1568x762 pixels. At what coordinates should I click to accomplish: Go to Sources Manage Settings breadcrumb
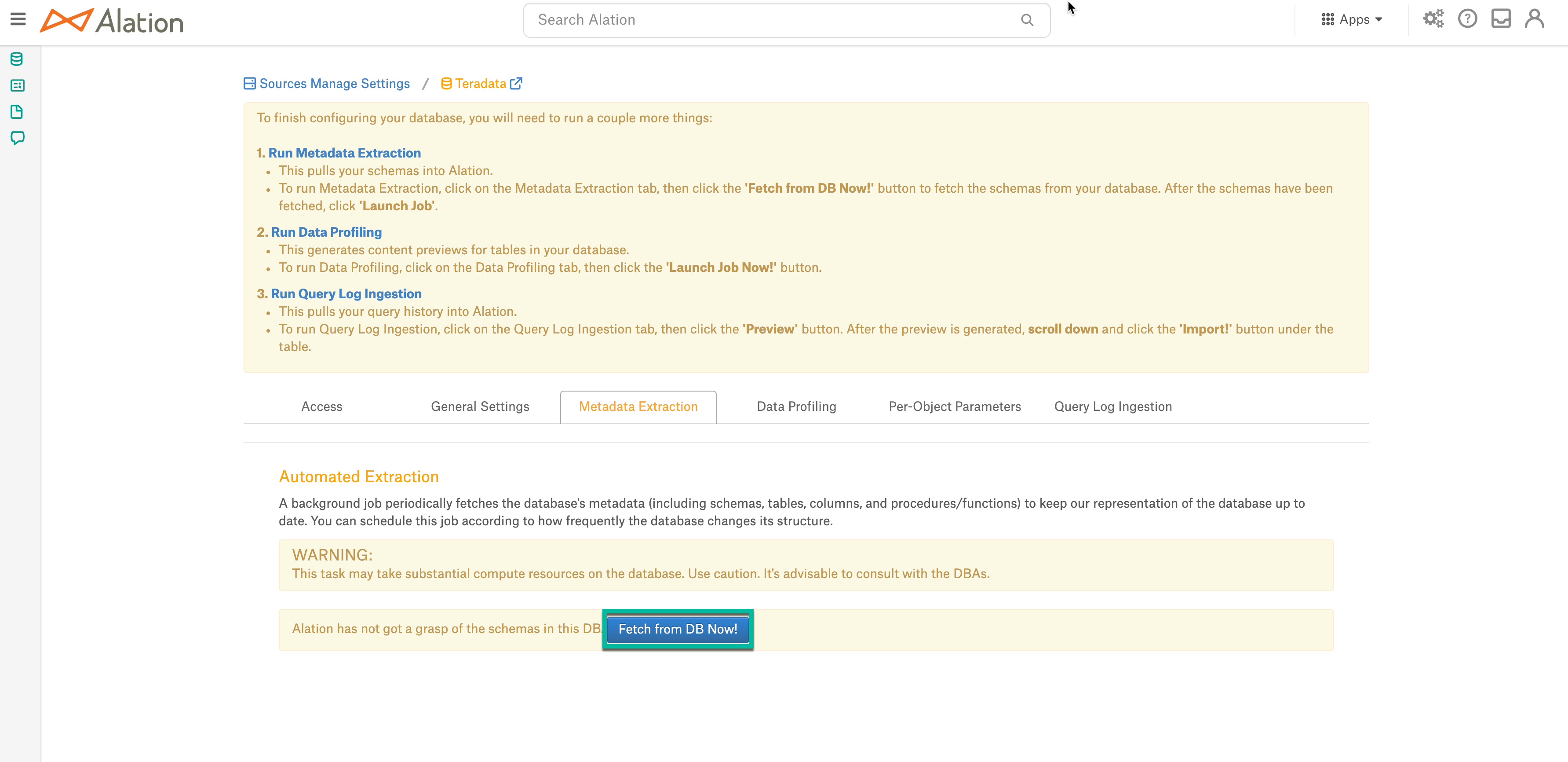pos(334,84)
